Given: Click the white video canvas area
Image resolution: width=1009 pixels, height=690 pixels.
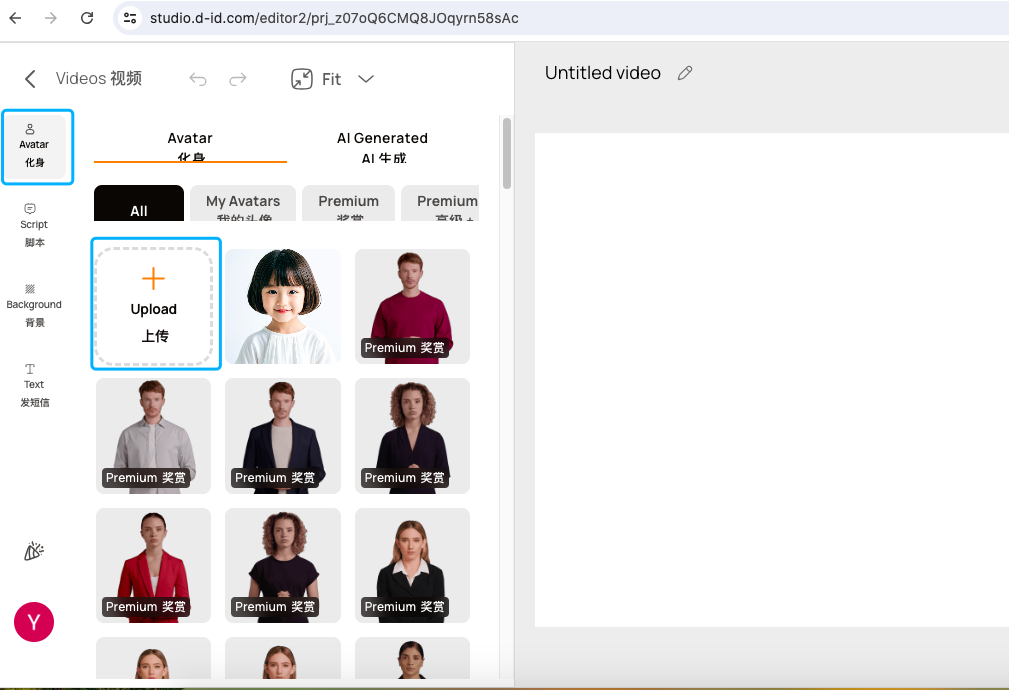Looking at the screenshot, I should pos(772,380).
